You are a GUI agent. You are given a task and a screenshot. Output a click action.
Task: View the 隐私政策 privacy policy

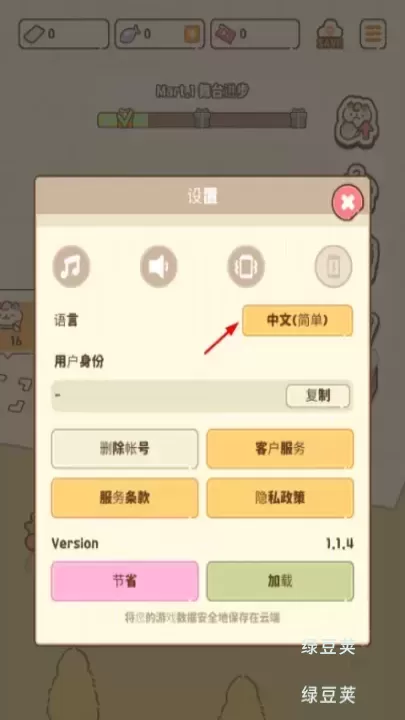click(x=280, y=498)
